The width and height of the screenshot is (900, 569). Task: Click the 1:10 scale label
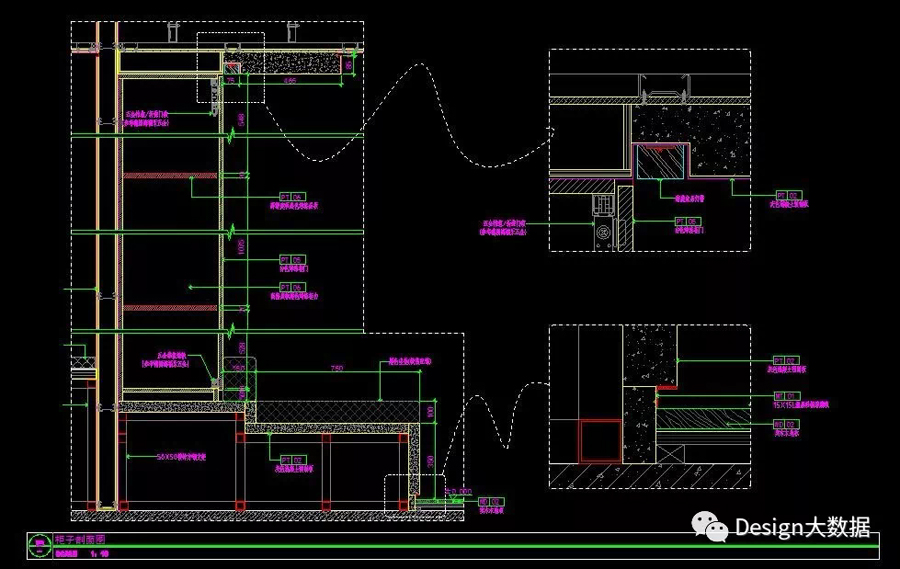pyautogui.click(x=99, y=552)
